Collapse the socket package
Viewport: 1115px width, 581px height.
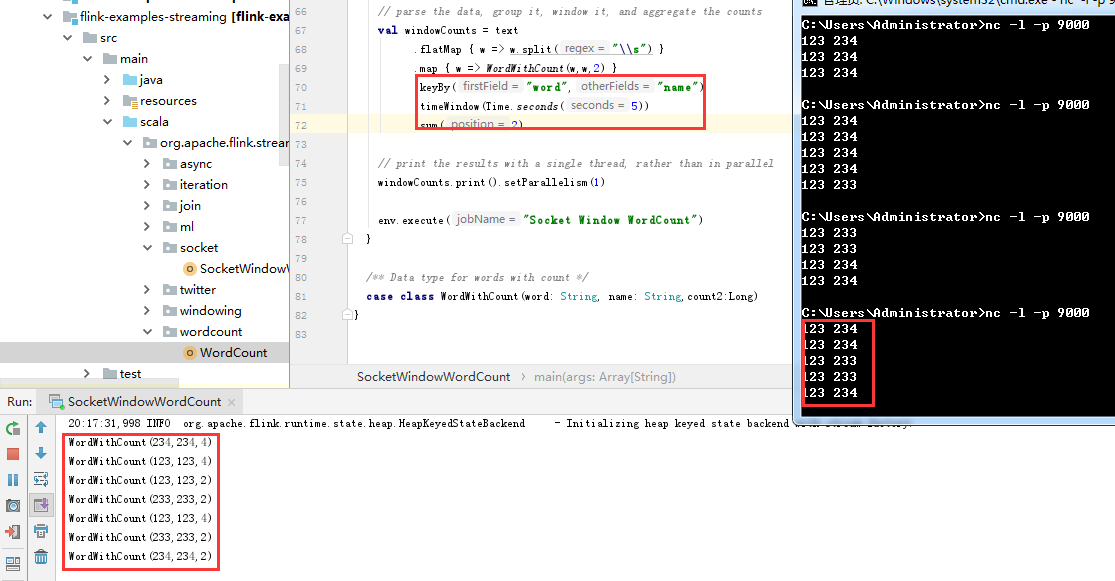pos(147,247)
